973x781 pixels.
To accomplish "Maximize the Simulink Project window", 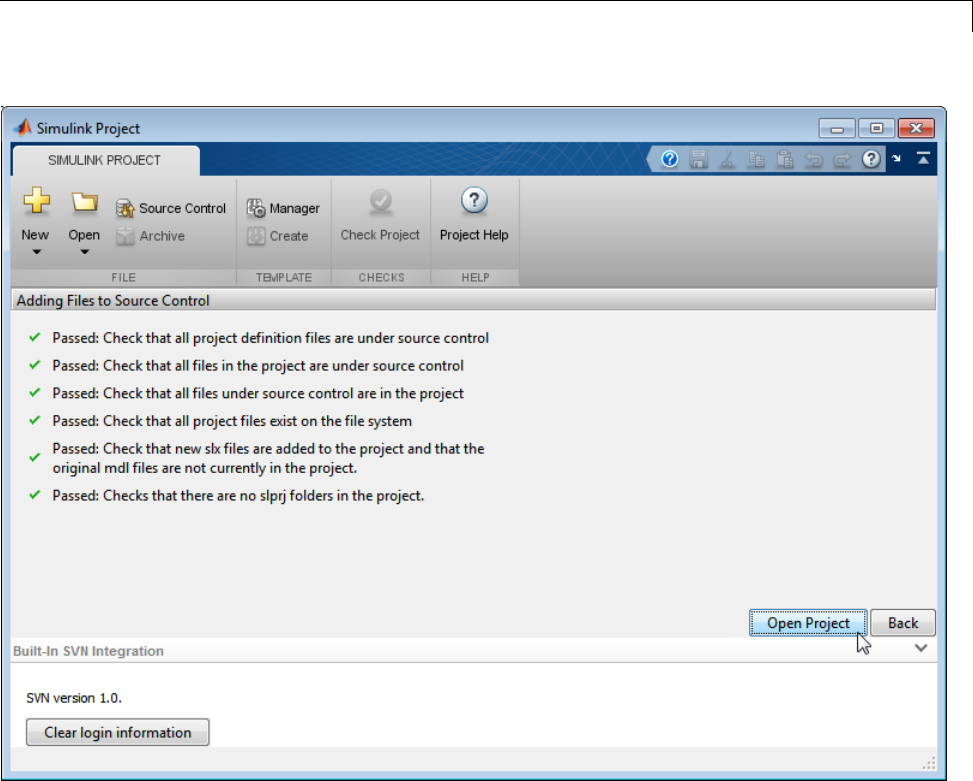I will click(876, 128).
